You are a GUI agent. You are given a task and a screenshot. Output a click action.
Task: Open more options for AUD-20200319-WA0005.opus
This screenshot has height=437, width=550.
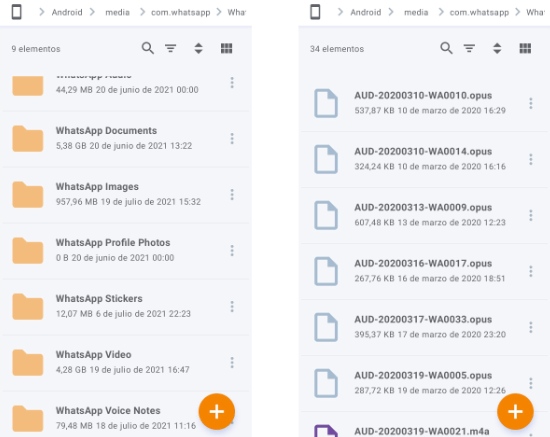tap(531, 383)
